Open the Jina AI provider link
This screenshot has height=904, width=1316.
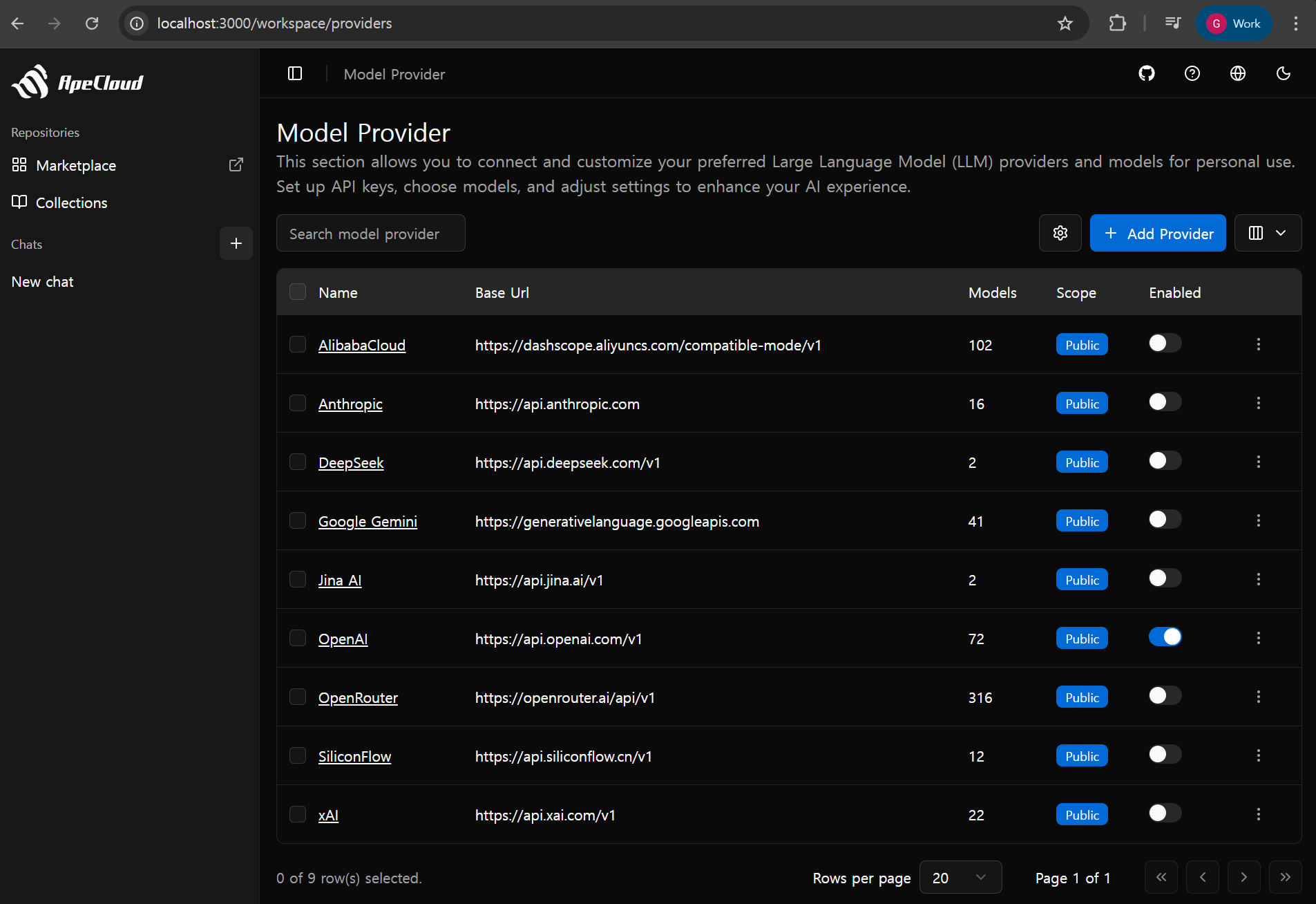click(340, 580)
